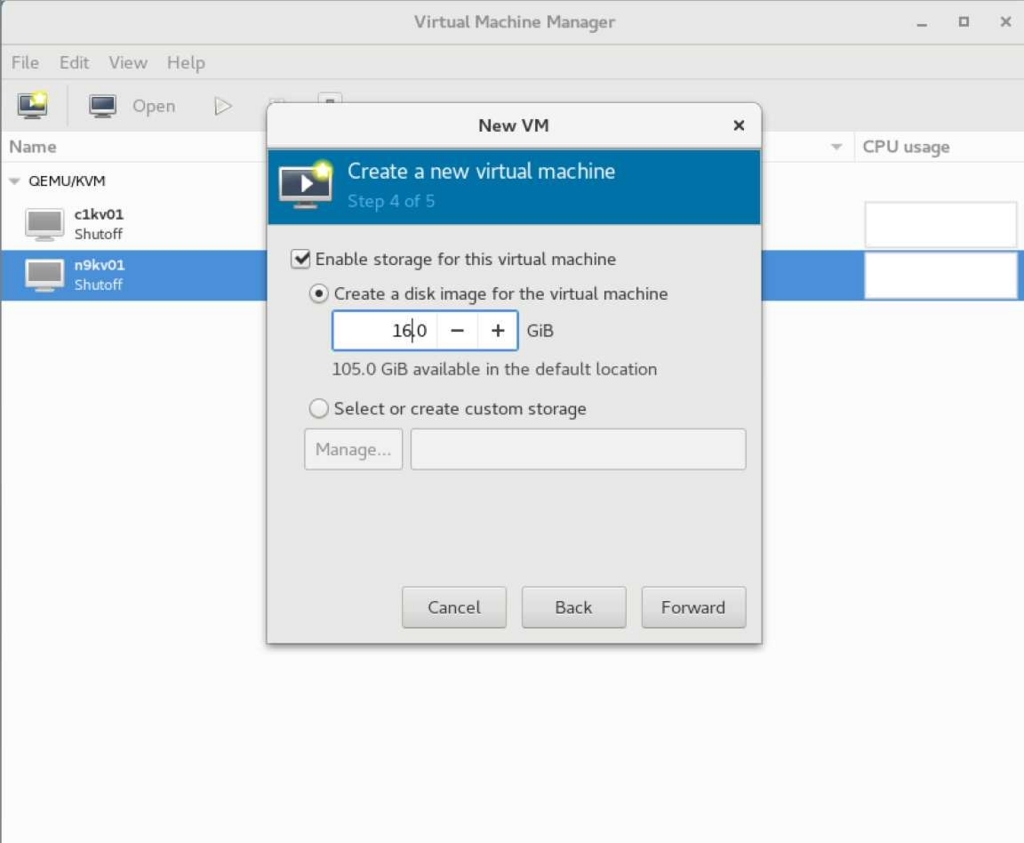Toggle Enable storage for this virtual machine

(300, 259)
